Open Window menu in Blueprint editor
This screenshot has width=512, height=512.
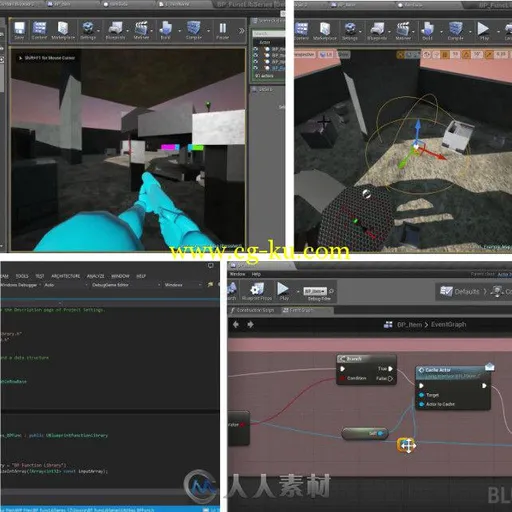(237, 274)
